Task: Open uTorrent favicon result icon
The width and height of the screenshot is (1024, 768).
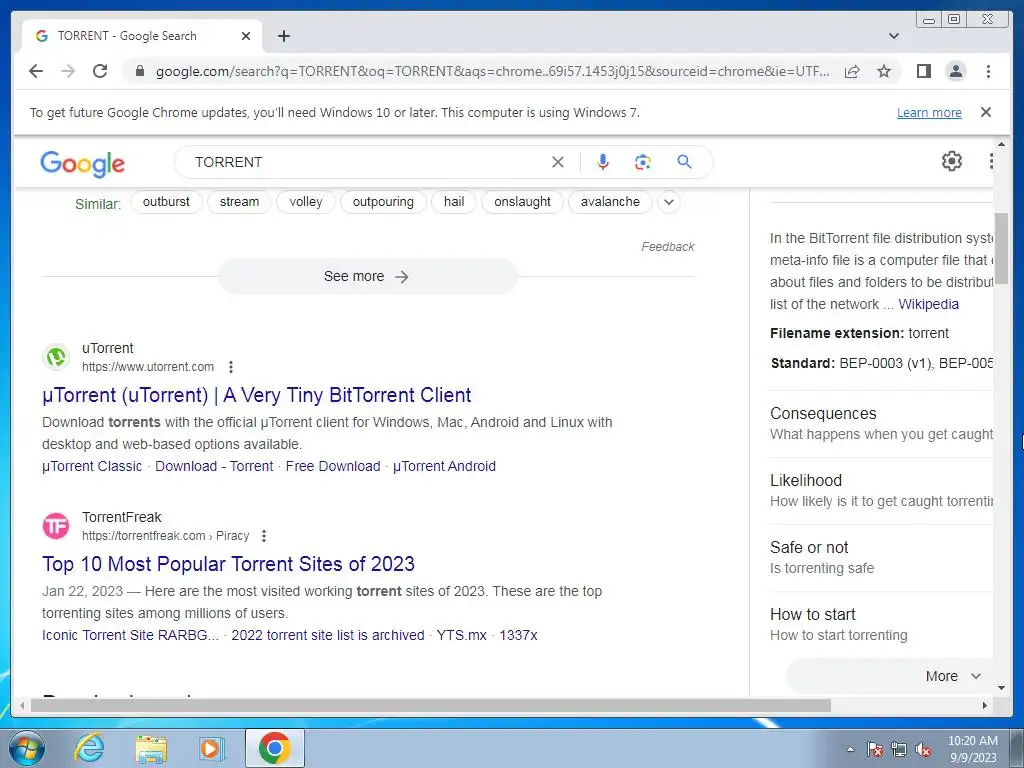Action: pos(56,357)
